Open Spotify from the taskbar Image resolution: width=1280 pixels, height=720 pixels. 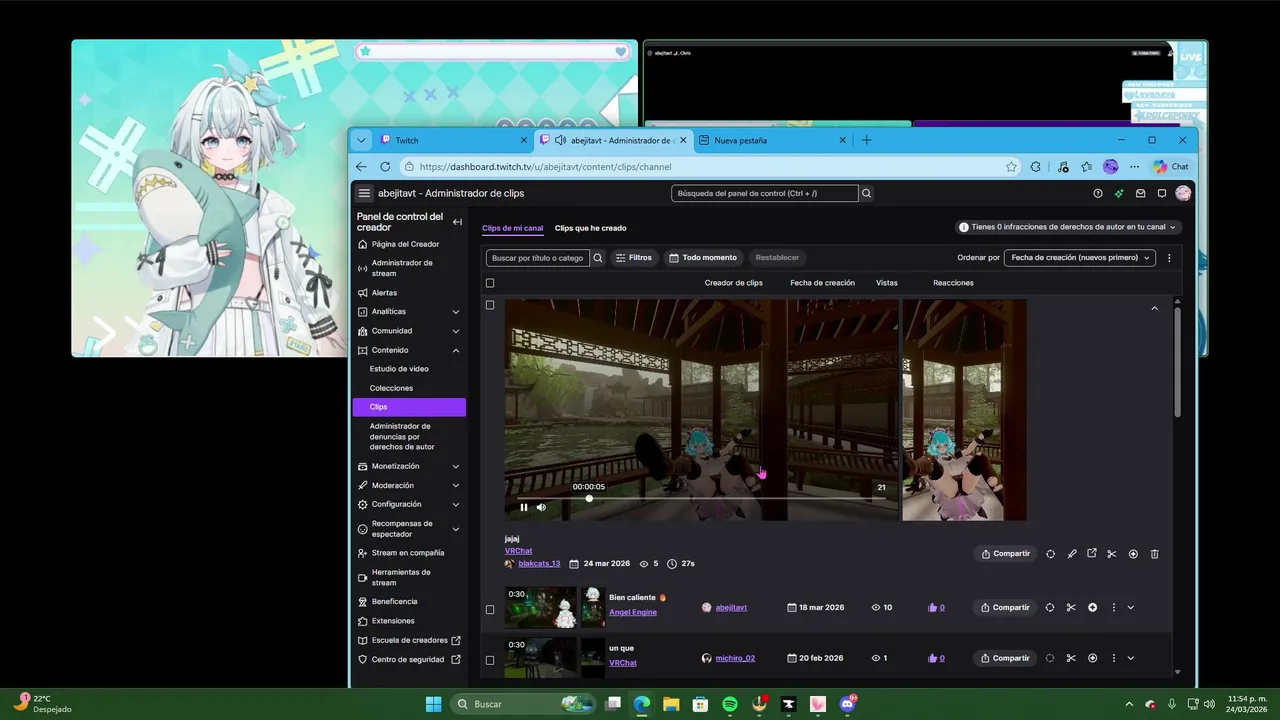pyautogui.click(x=730, y=704)
